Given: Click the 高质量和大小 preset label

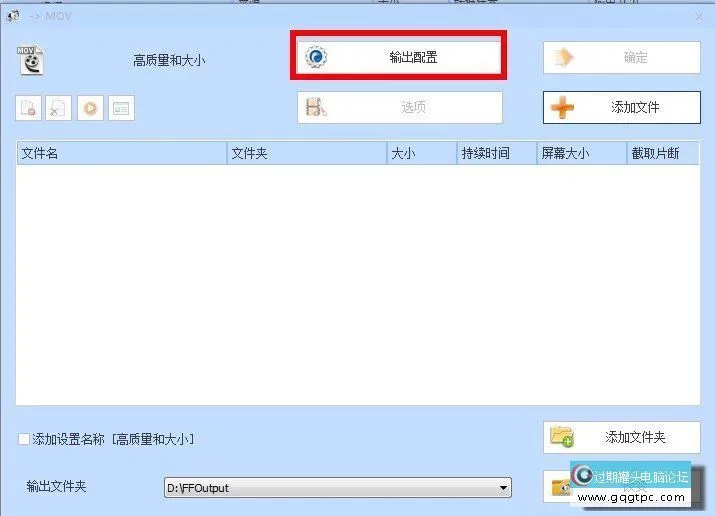Looking at the screenshot, I should click(x=169, y=60).
